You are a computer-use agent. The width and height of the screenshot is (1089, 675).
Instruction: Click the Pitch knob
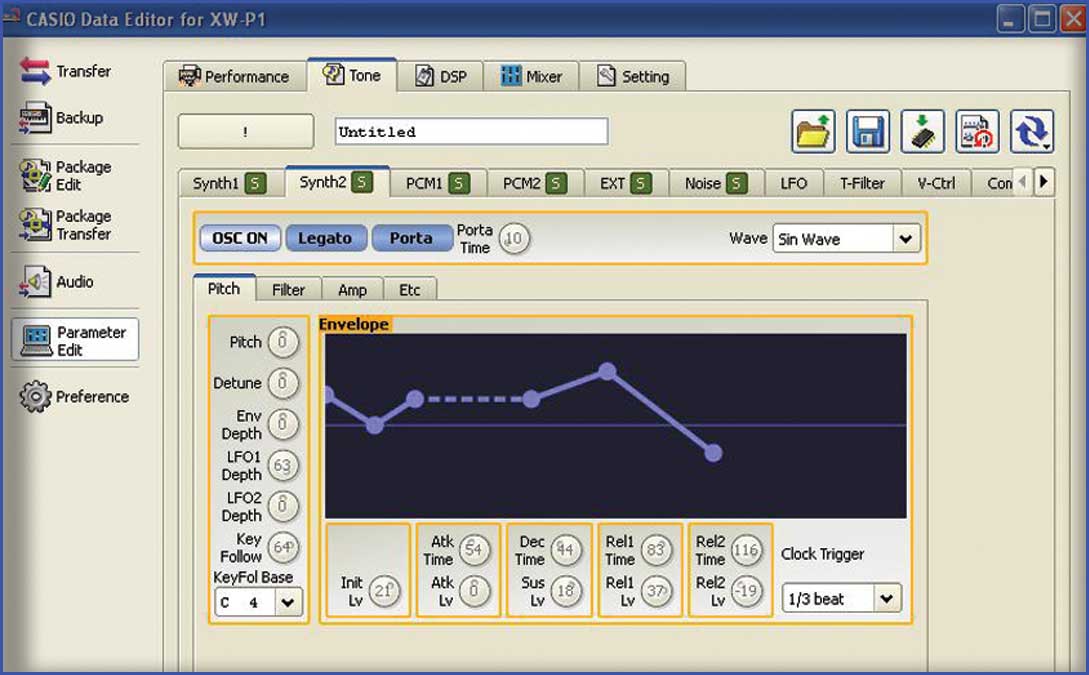pyautogui.click(x=283, y=342)
